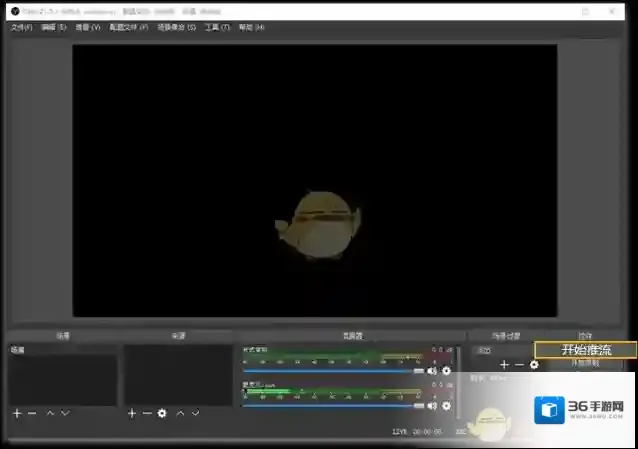Viewport: 638px width, 449px height.
Task: Move scene up in Scenes list
Action: coord(50,413)
